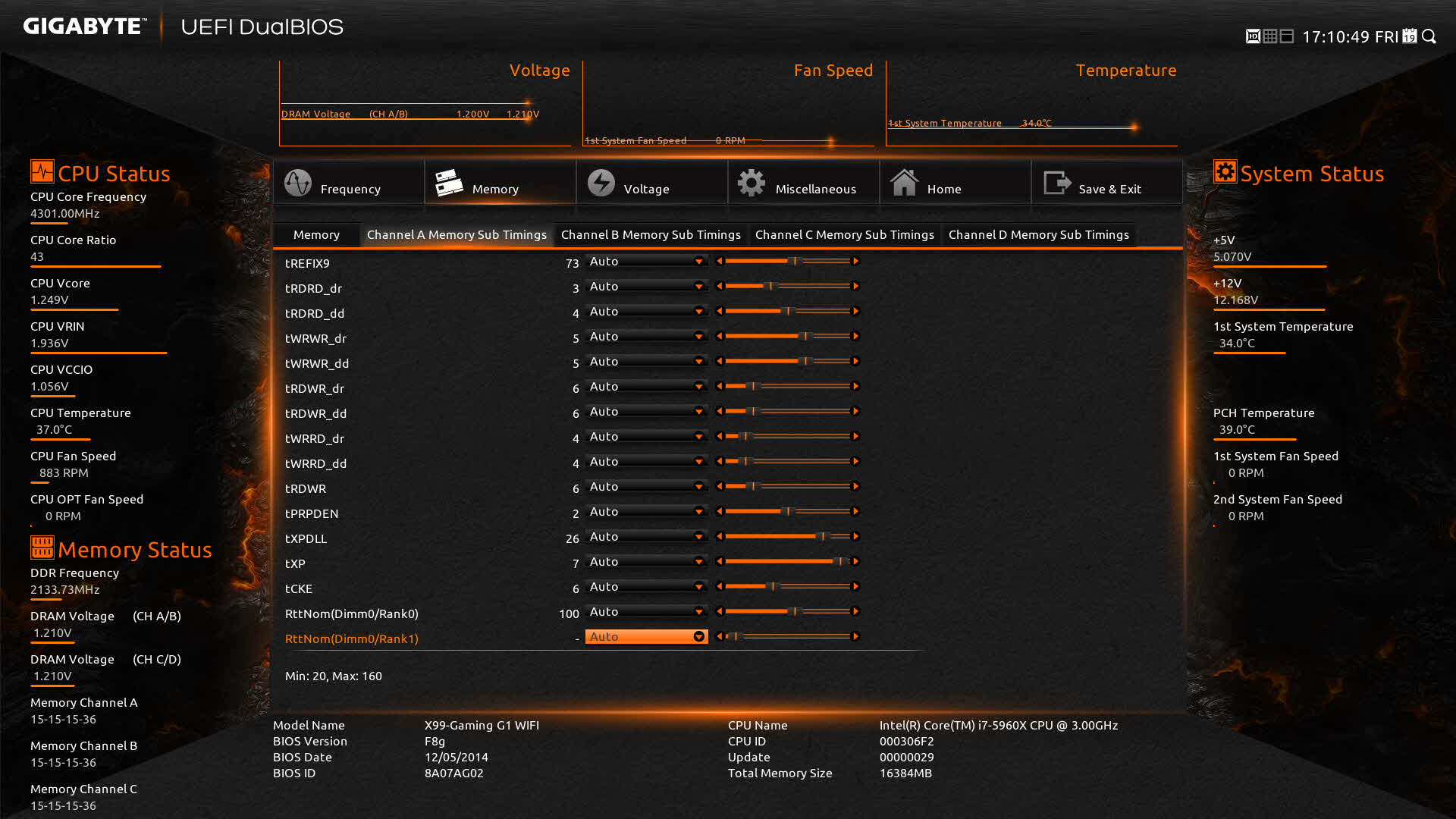
Task: Click the tWRWR_dr slider track
Action: click(787, 336)
